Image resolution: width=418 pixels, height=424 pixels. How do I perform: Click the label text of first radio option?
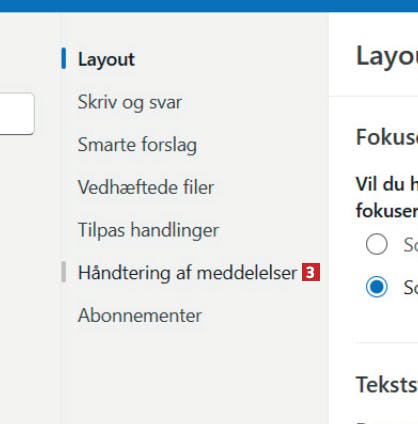click(x=411, y=245)
